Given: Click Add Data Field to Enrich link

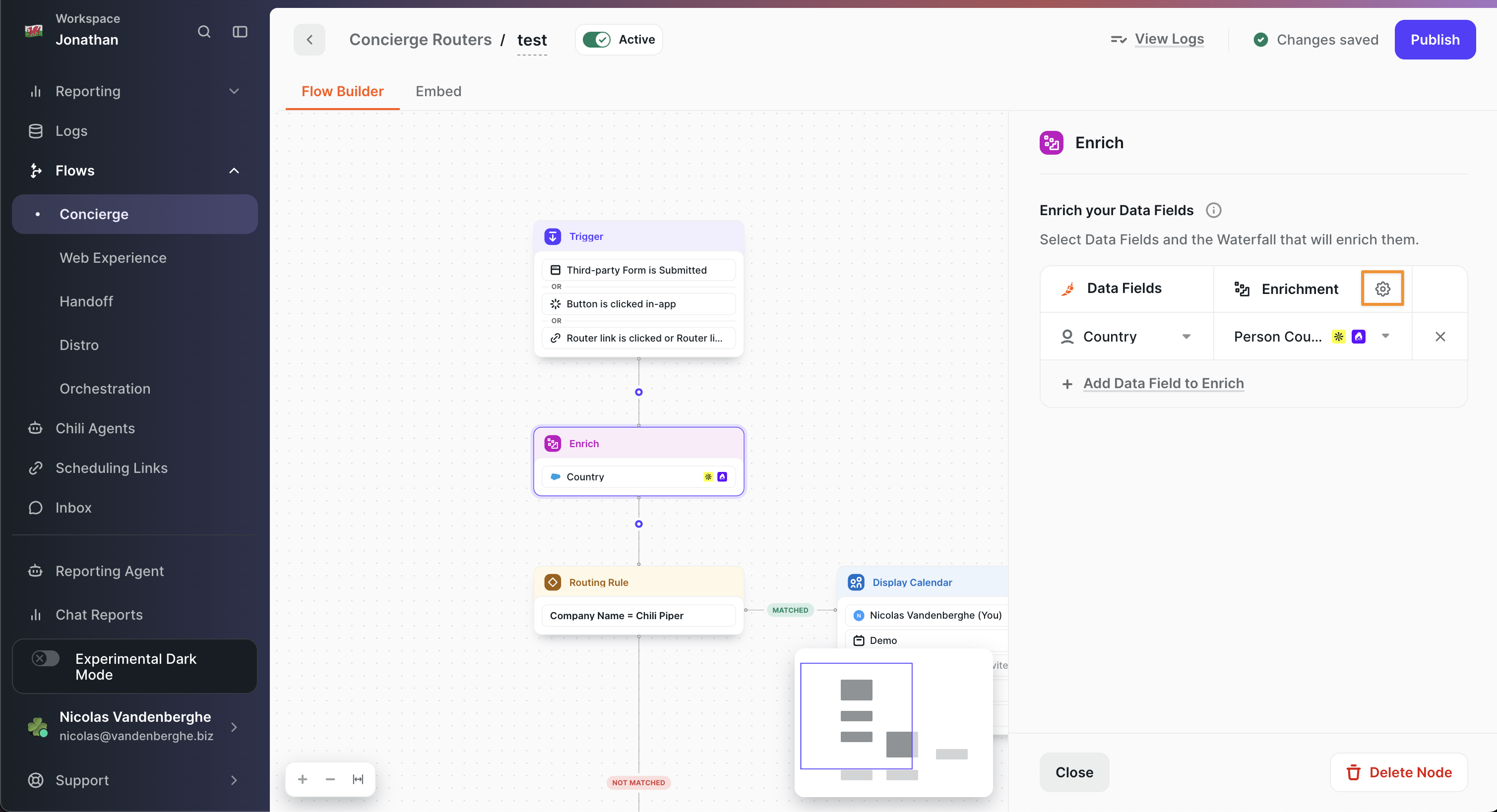Looking at the screenshot, I should pyautogui.click(x=1164, y=383).
